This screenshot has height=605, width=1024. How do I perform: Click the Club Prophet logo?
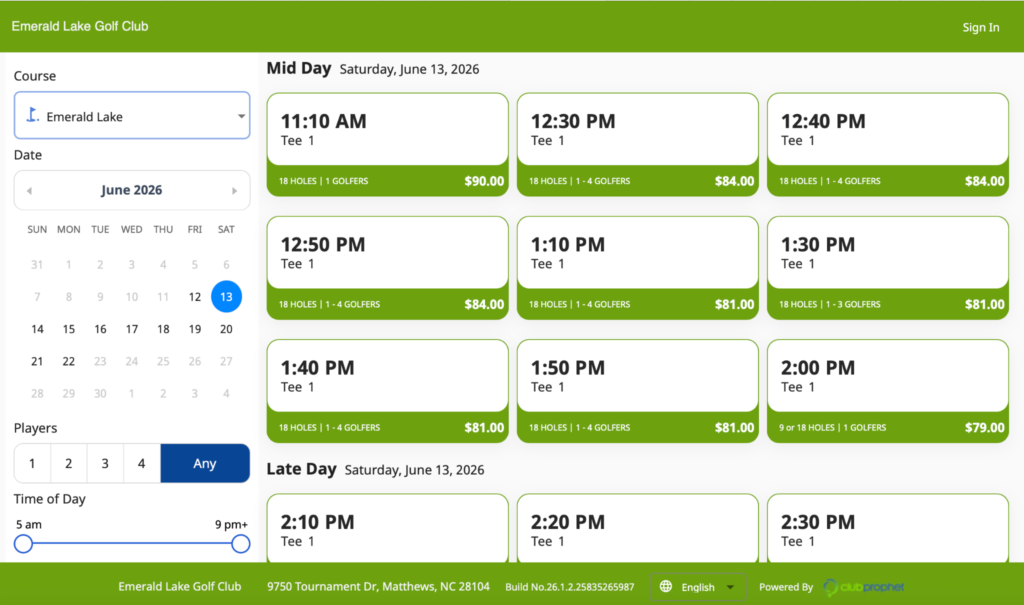click(864, 587)
